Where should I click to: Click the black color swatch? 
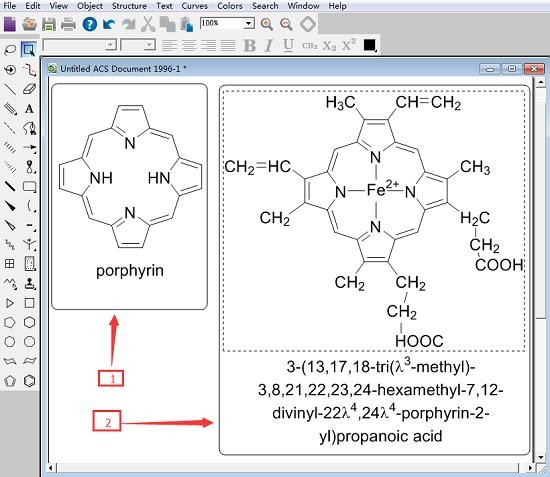click(369, 45)
